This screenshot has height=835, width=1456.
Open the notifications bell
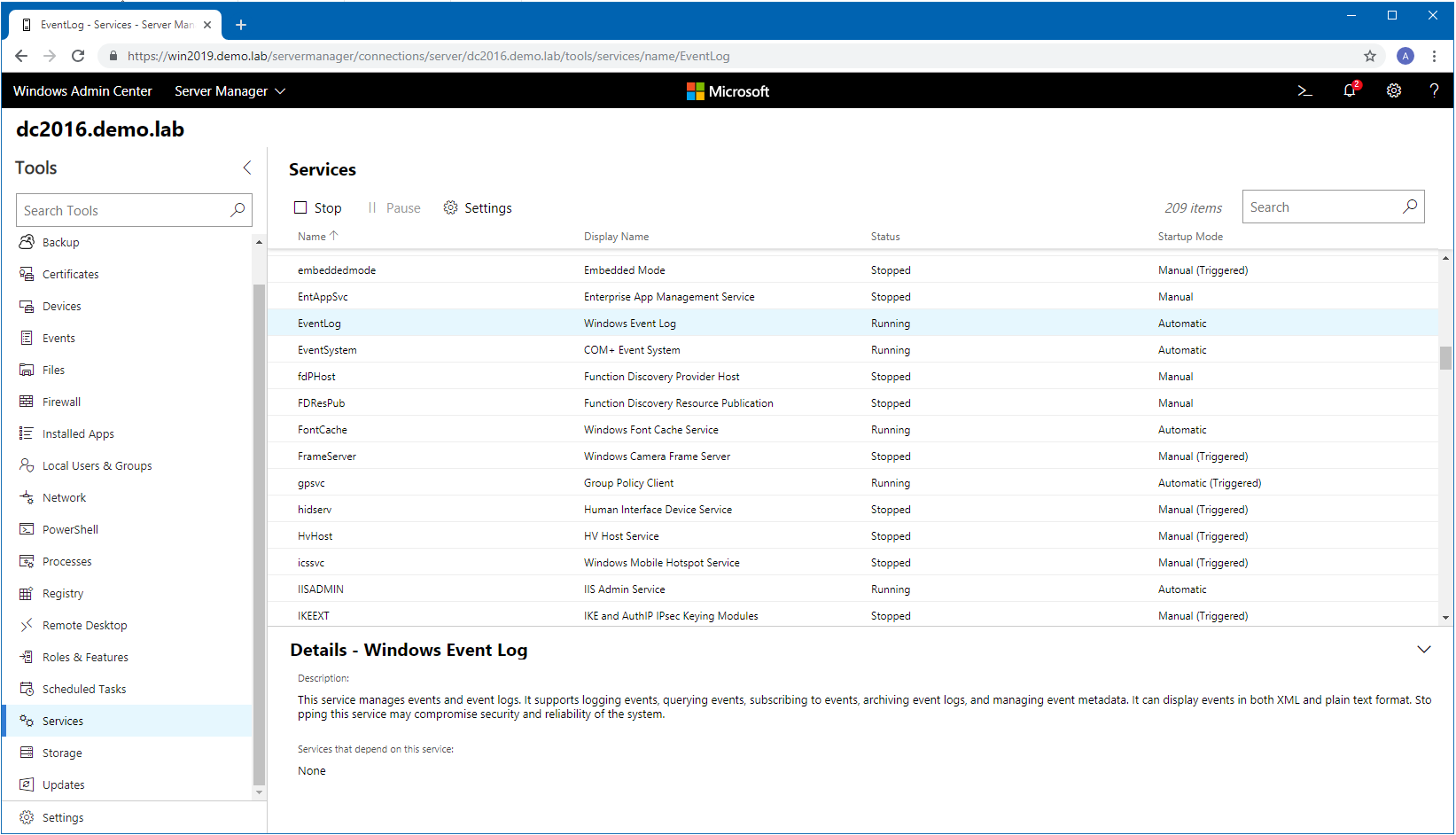tap(1349, 90)
